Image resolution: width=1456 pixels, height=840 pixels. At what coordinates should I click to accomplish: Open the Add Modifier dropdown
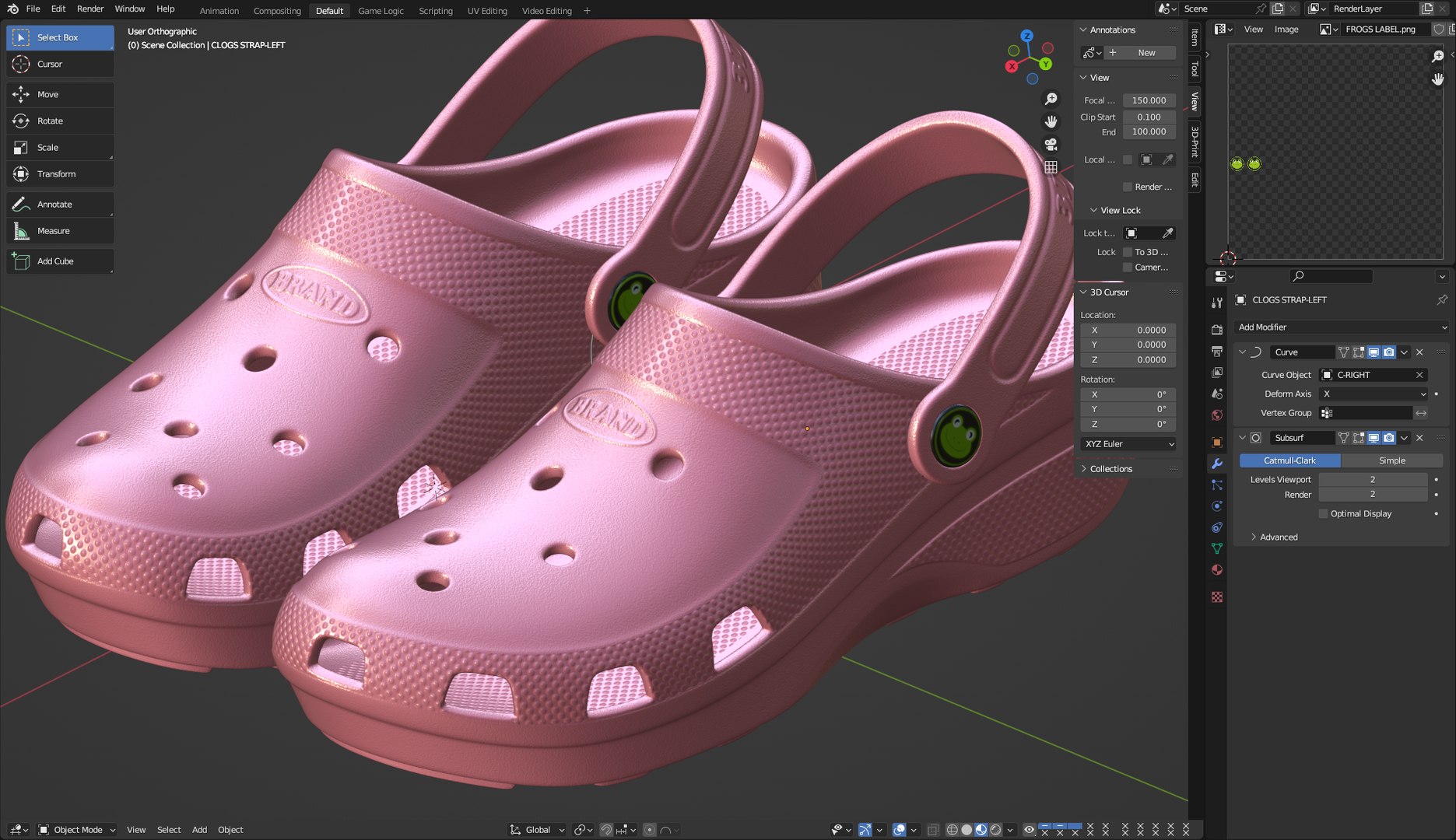click(x=1342, y=327)
